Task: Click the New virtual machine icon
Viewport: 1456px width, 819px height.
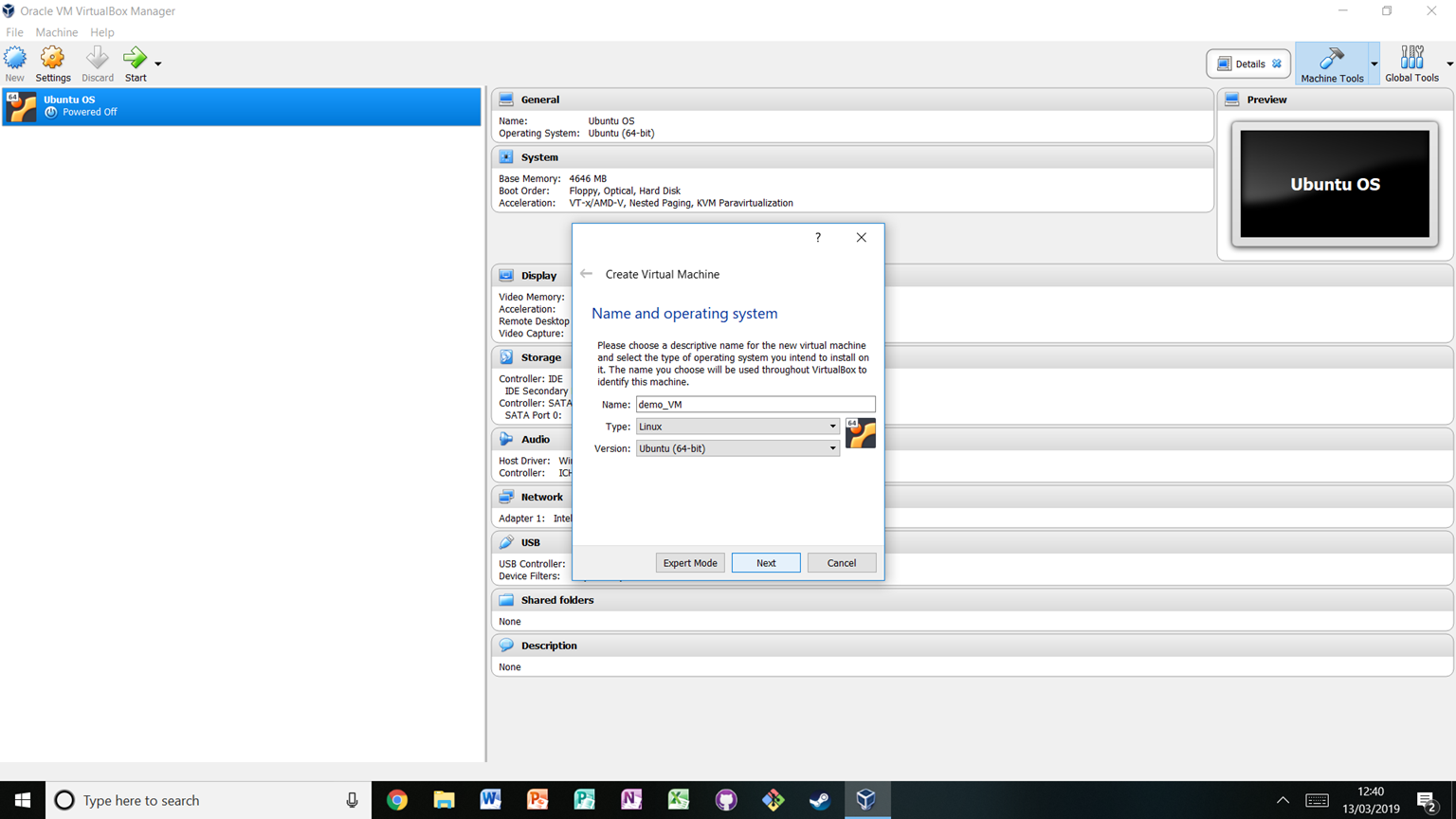Action: tap(14, 57)
